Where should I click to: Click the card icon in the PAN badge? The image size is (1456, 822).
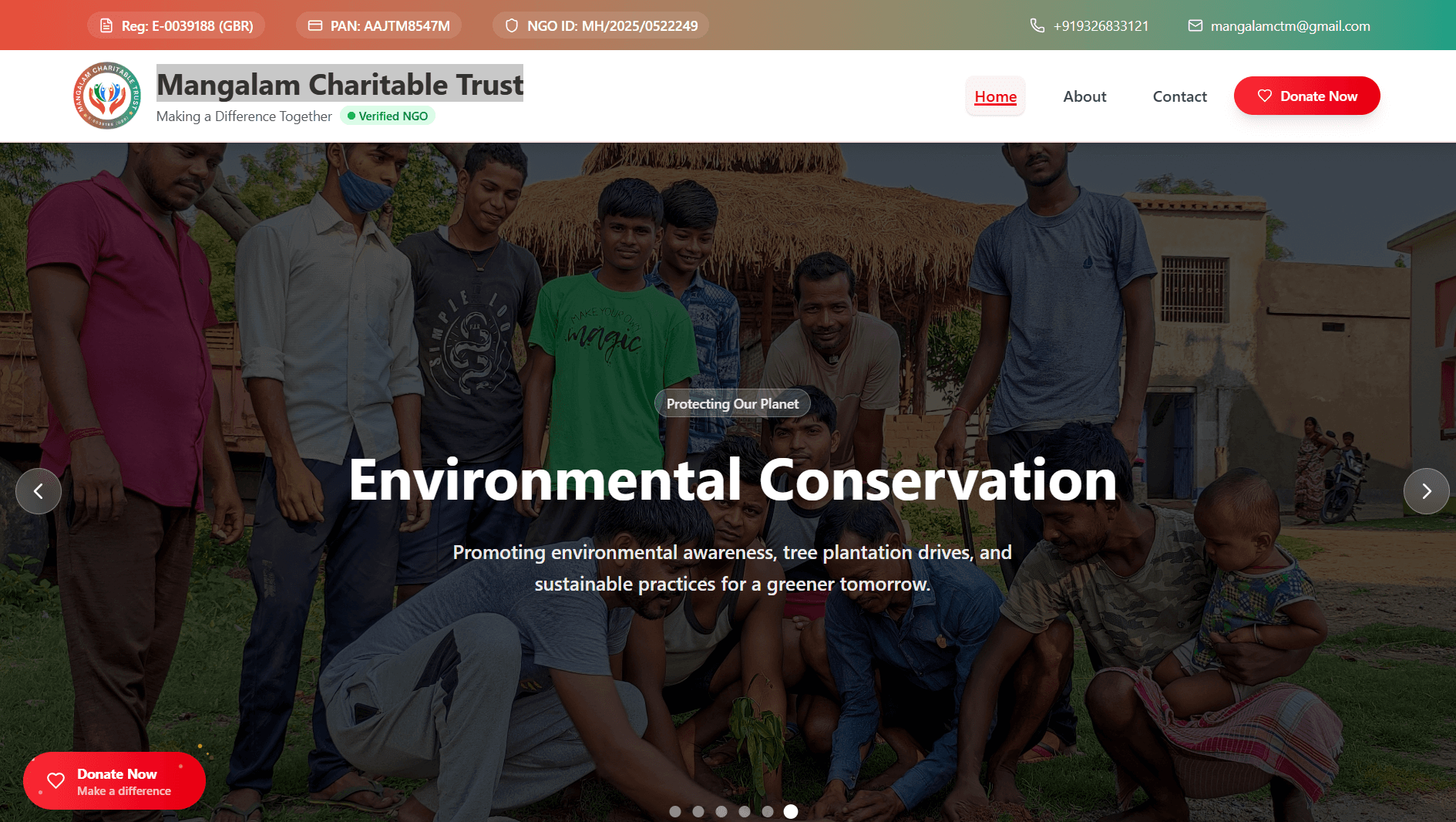pyautogui.click(x=314, y=25)
